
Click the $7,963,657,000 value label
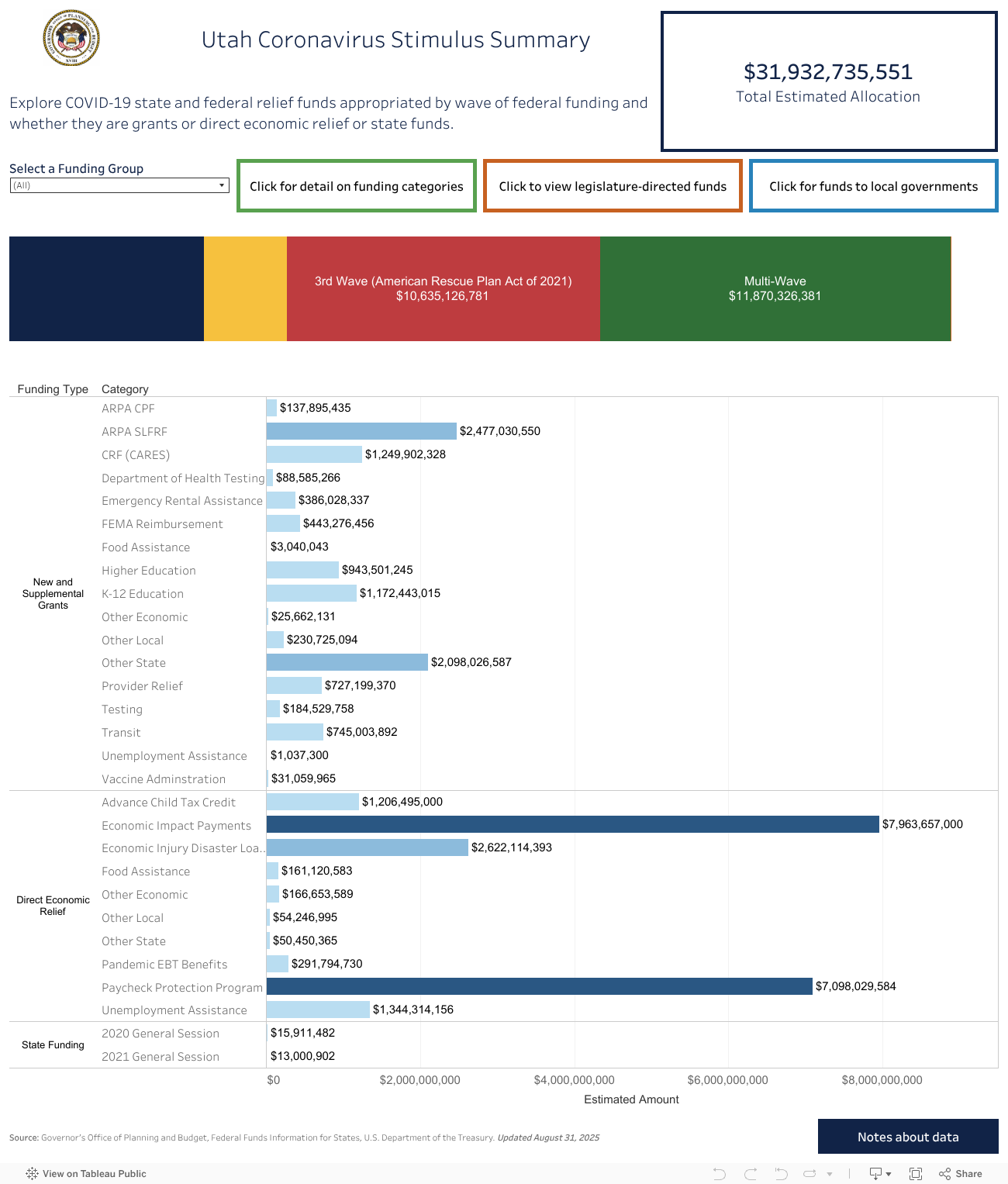[x=923, y=824]
